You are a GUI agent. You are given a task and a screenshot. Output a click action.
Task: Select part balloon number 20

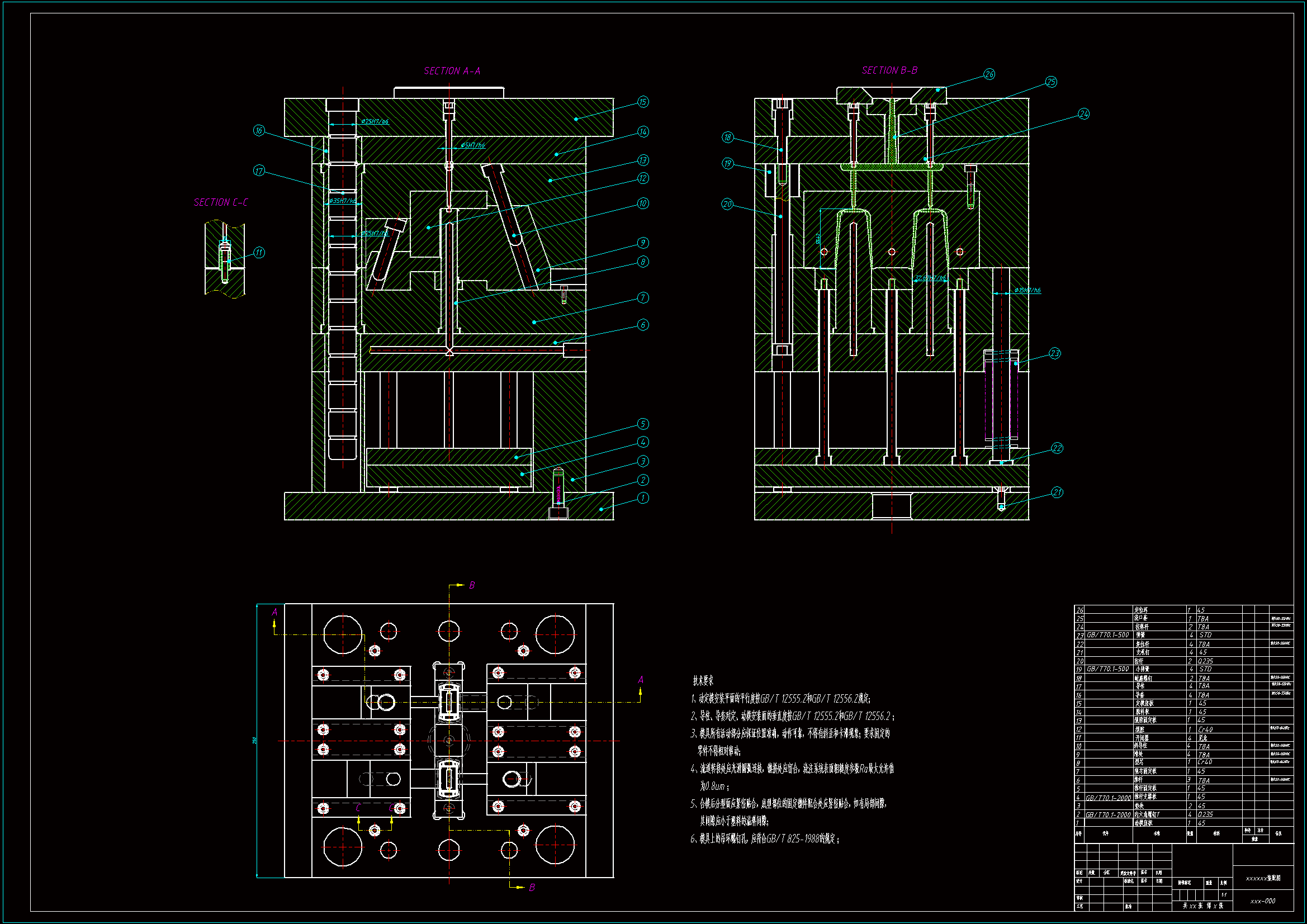coord(727,205)
